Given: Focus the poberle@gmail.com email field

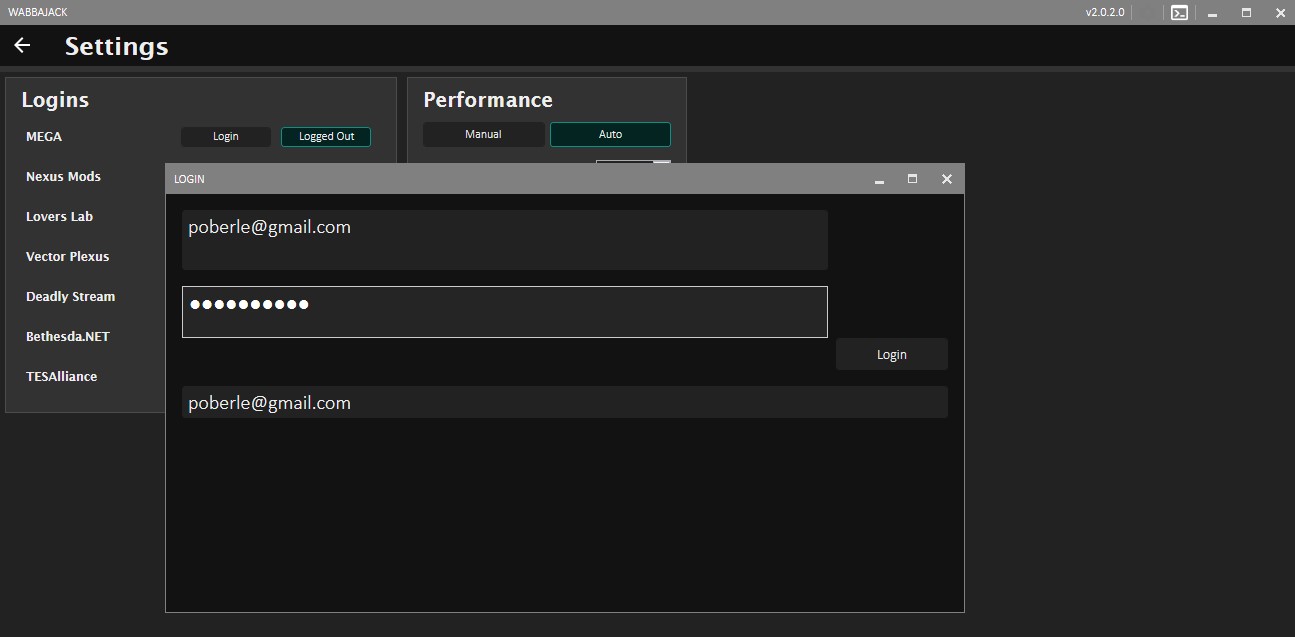Looking at the screenshot, I should (505, 239).
